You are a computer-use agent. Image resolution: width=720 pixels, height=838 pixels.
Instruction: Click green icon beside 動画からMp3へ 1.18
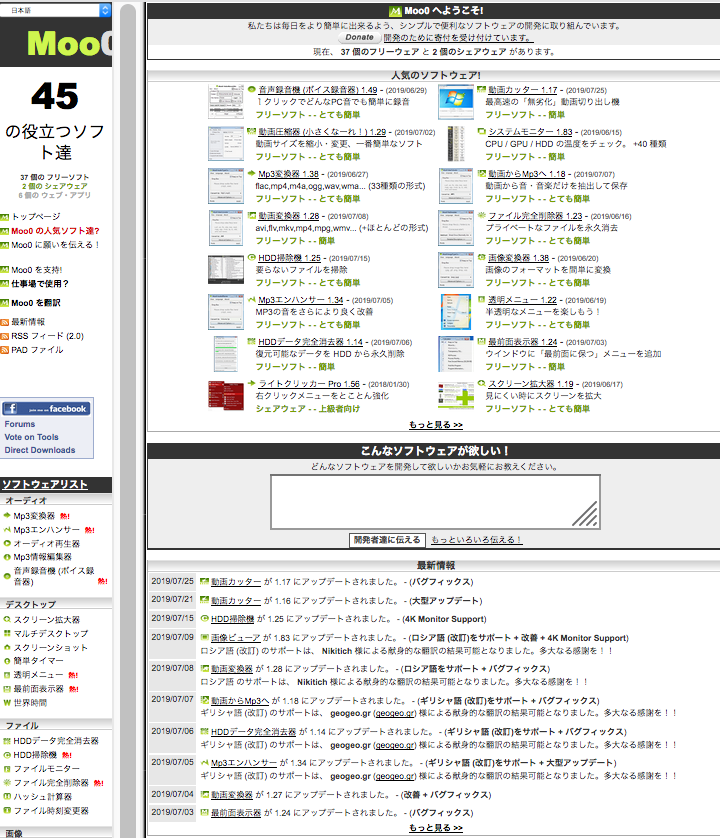[x=482, y=174]
